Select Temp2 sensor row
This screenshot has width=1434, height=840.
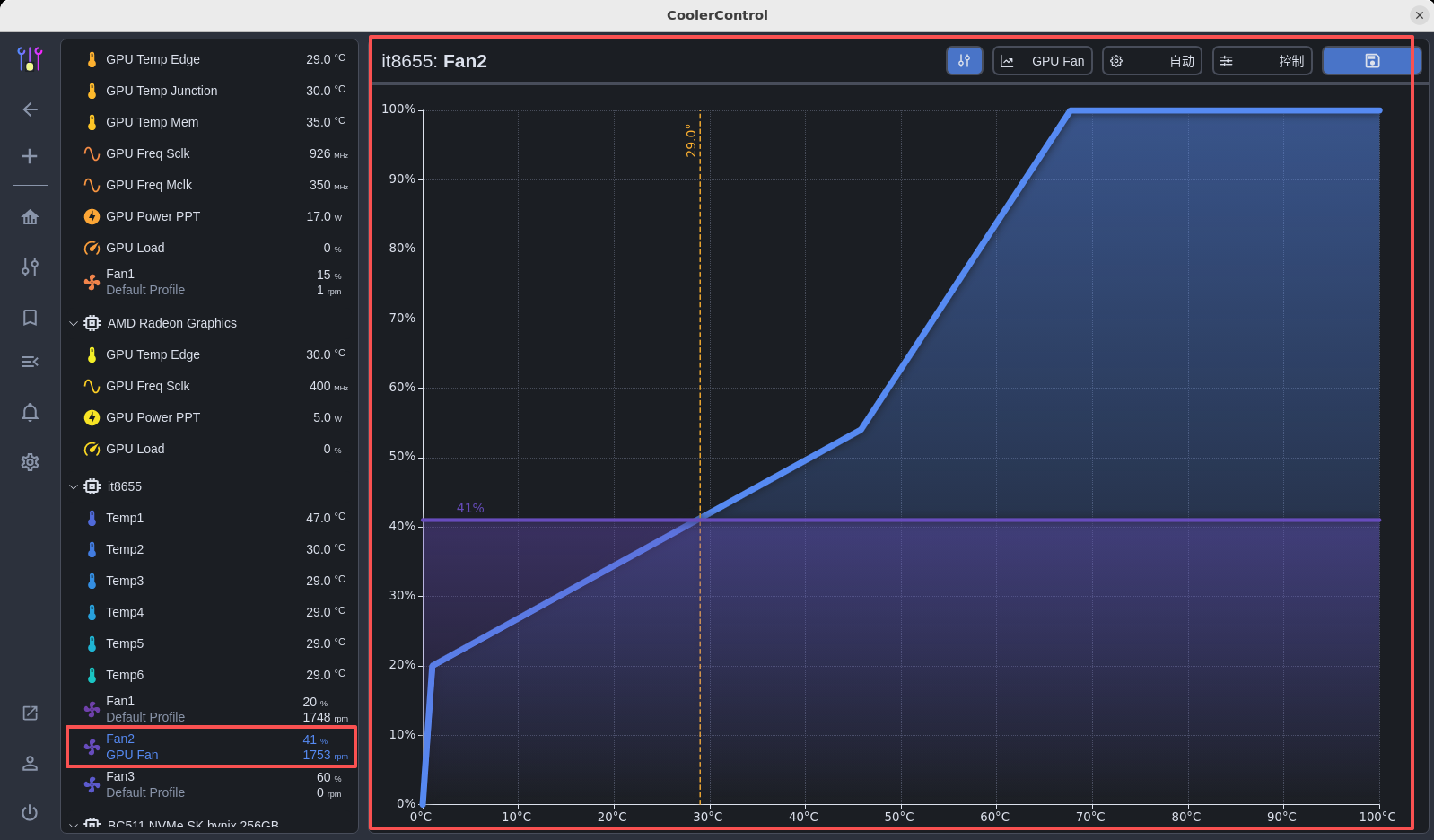point(212,549)
